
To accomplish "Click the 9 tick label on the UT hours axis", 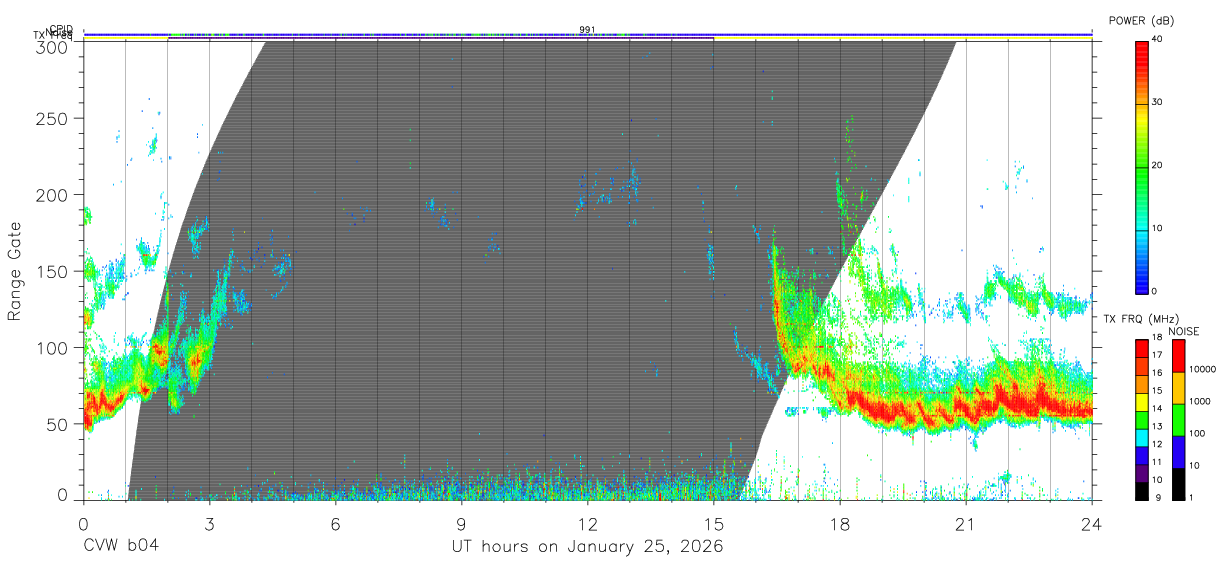I will (462, 523).
